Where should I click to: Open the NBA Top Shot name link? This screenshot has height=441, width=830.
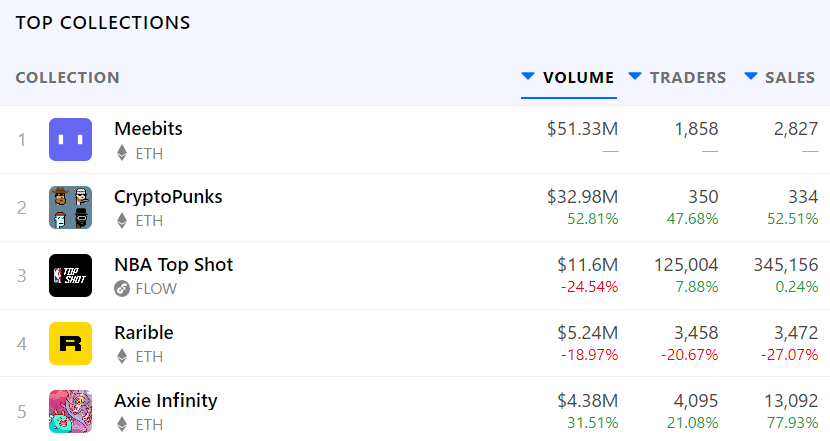click(174, 265)
